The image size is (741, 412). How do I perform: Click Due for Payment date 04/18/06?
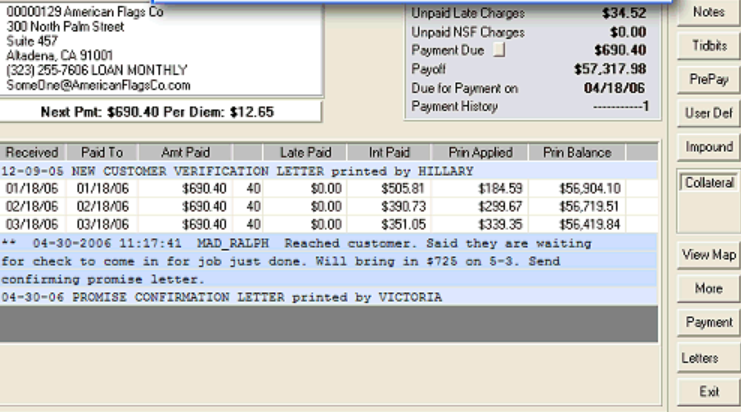tap(614, 88)
